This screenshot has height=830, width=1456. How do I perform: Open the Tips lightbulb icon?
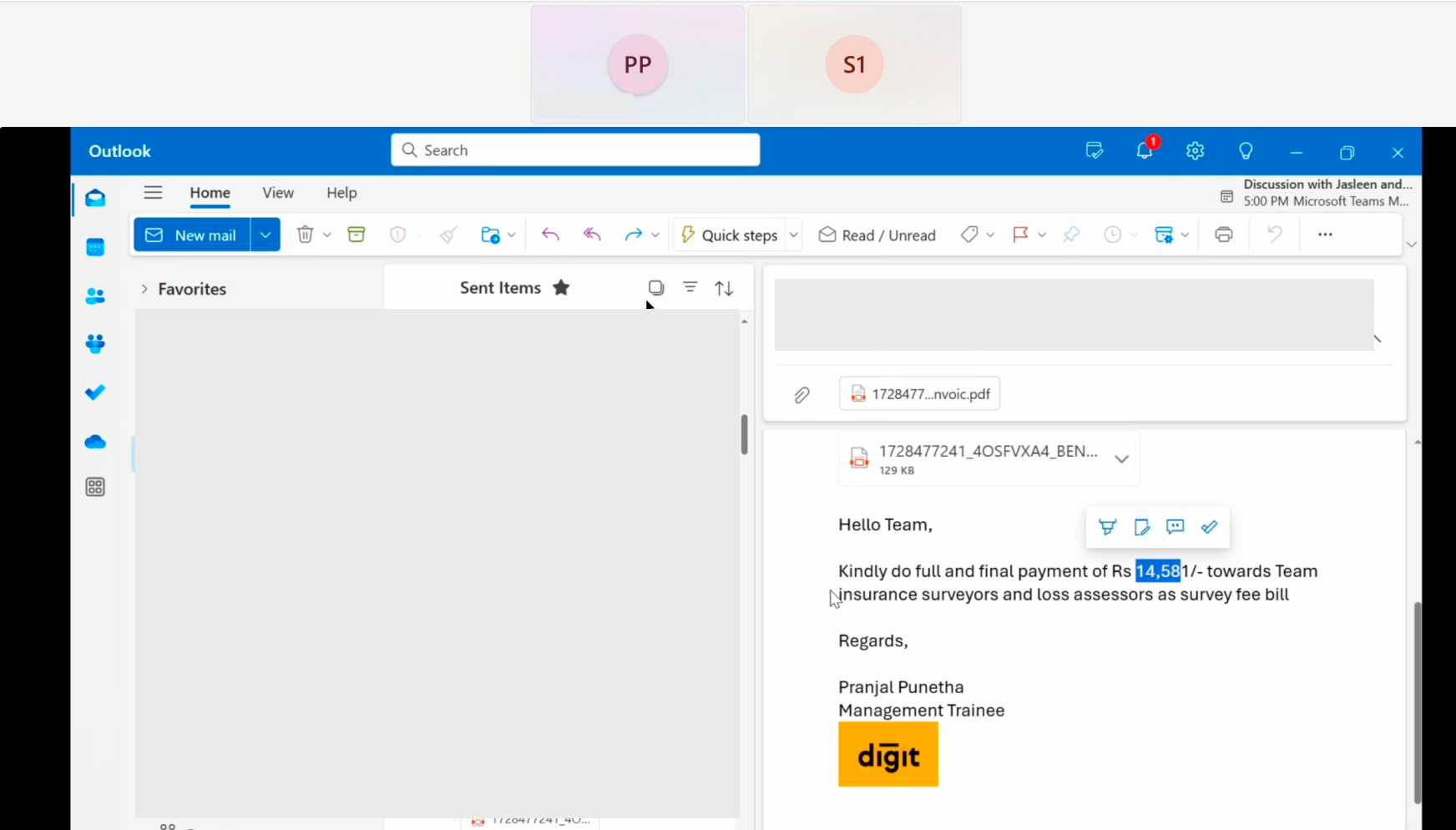click(x=1246, y=151)
